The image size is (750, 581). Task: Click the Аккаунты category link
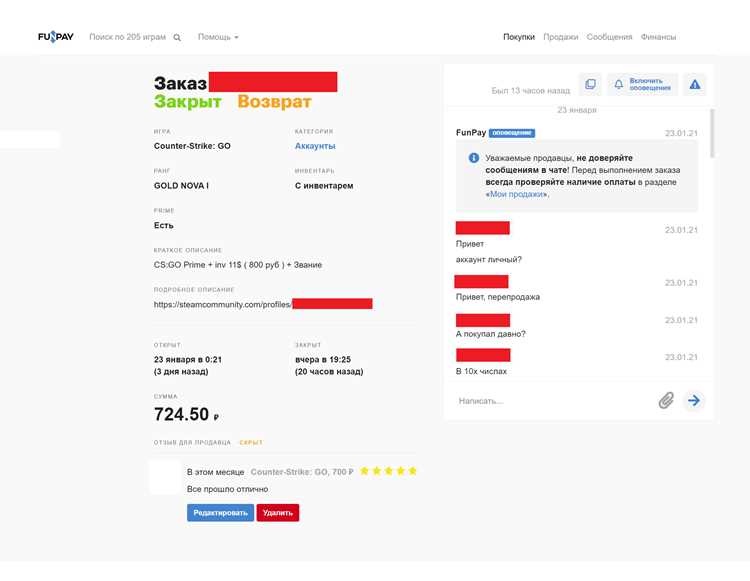click(x=315, y=146)
